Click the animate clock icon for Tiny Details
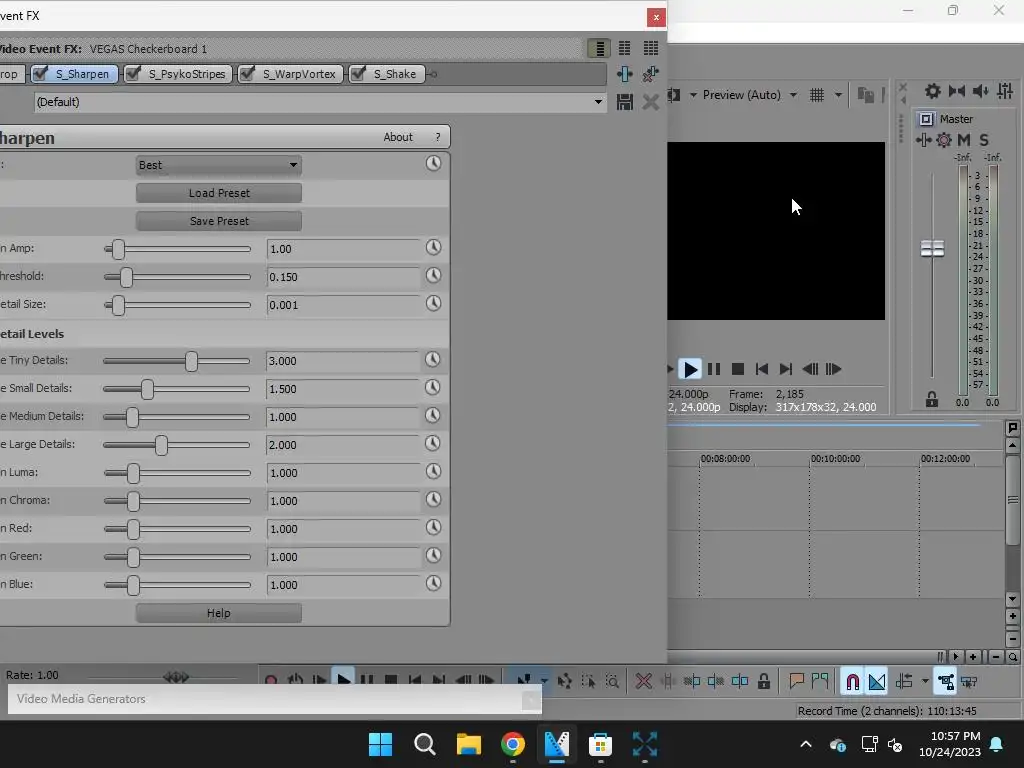1024x768 pixels. (x=433, y=360)
